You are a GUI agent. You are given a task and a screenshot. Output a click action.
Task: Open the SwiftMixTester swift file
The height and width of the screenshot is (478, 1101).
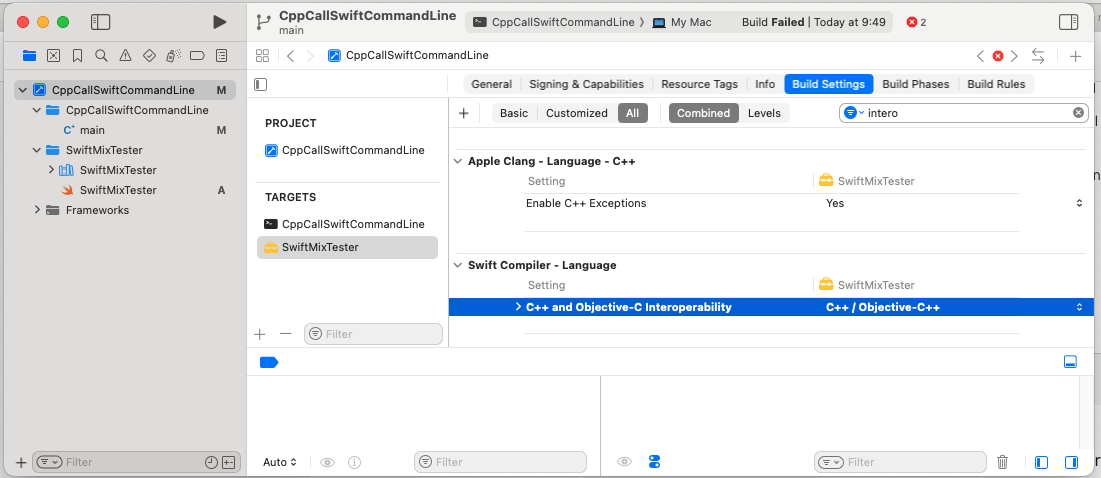pos(117,190)
